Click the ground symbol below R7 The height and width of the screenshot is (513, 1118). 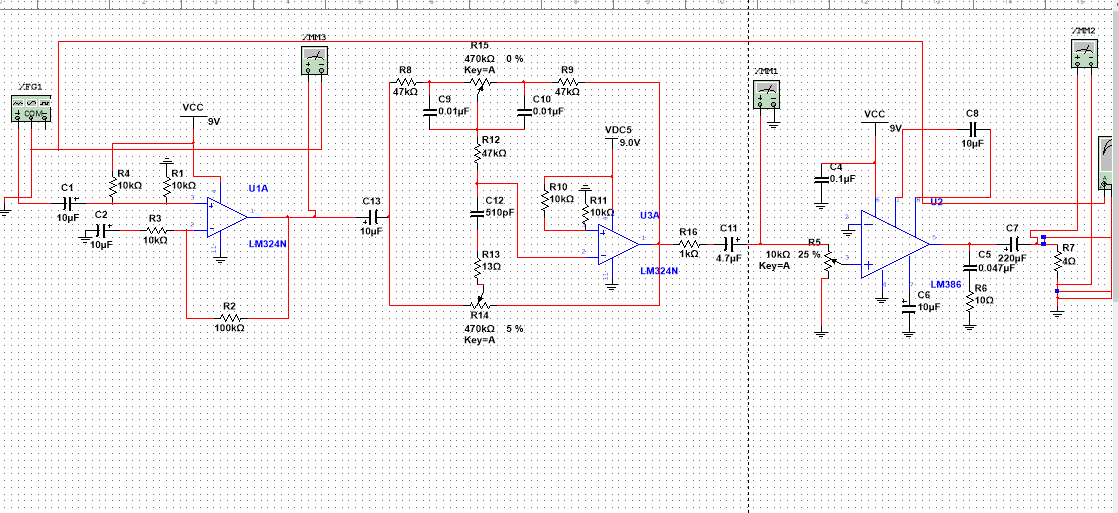(1057, 313)
